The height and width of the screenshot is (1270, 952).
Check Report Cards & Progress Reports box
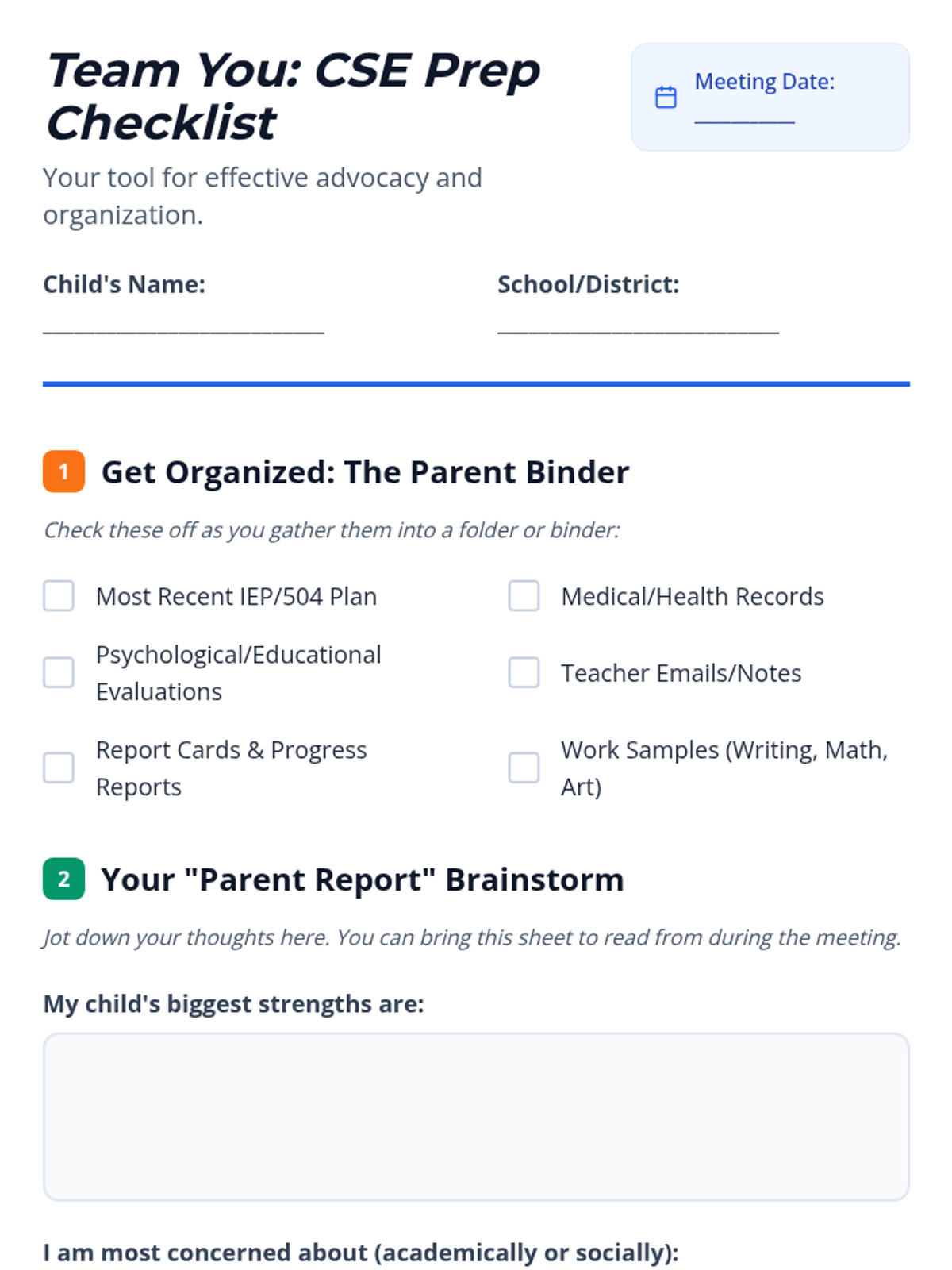[59, 768]
